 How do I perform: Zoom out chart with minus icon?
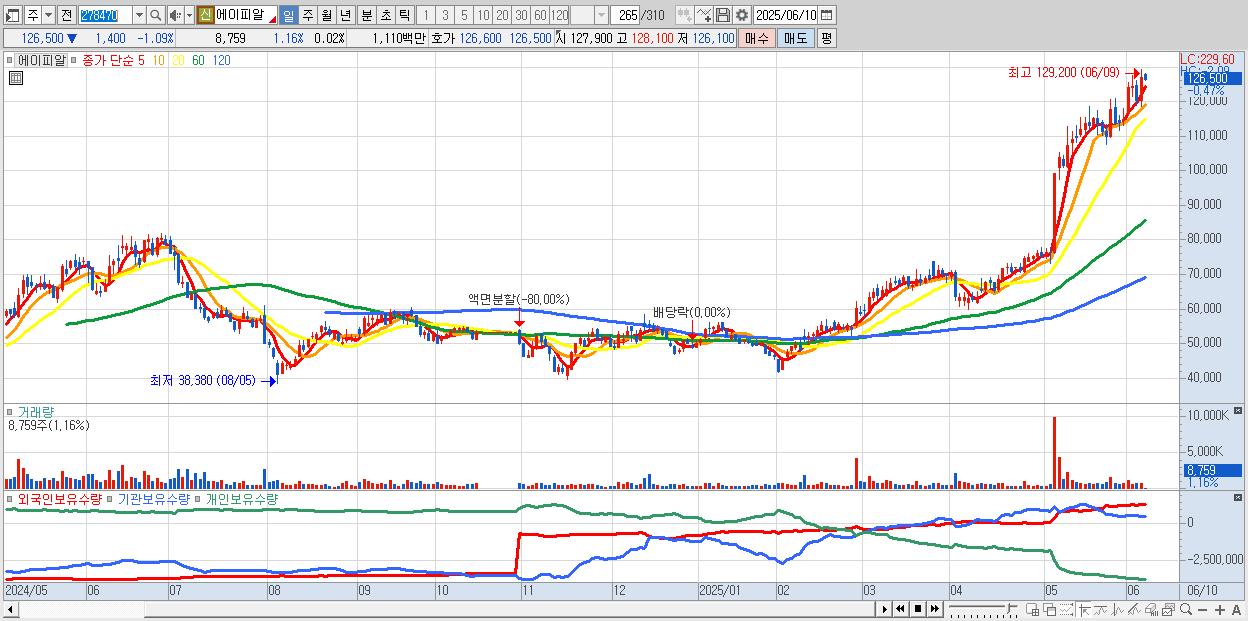[x=1202, y=609]
